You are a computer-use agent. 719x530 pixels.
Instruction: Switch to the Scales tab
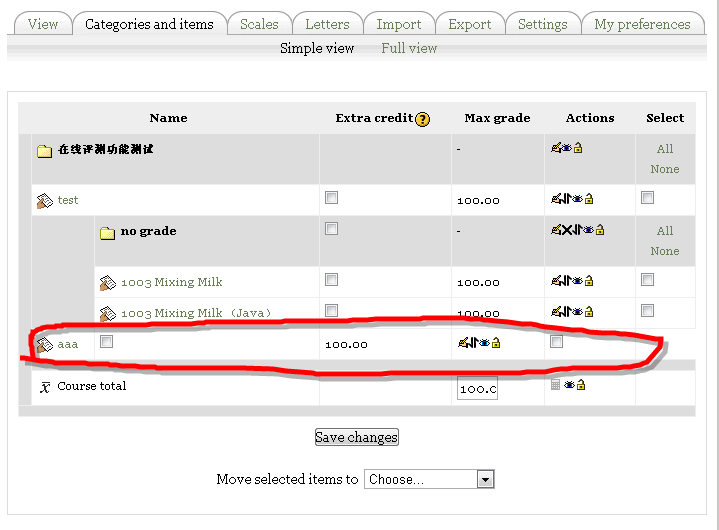pyautogui.click(x=259, y=23)
